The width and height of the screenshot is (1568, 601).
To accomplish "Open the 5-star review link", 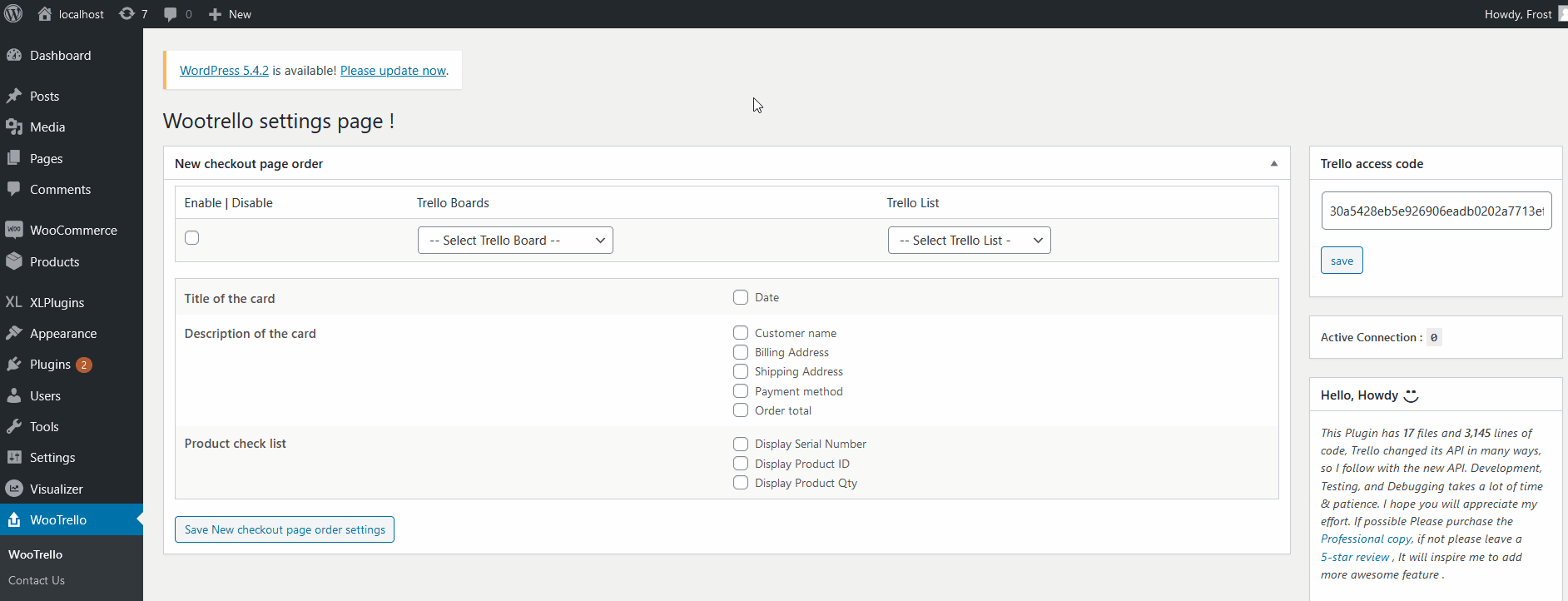I will click(1355, 557).
